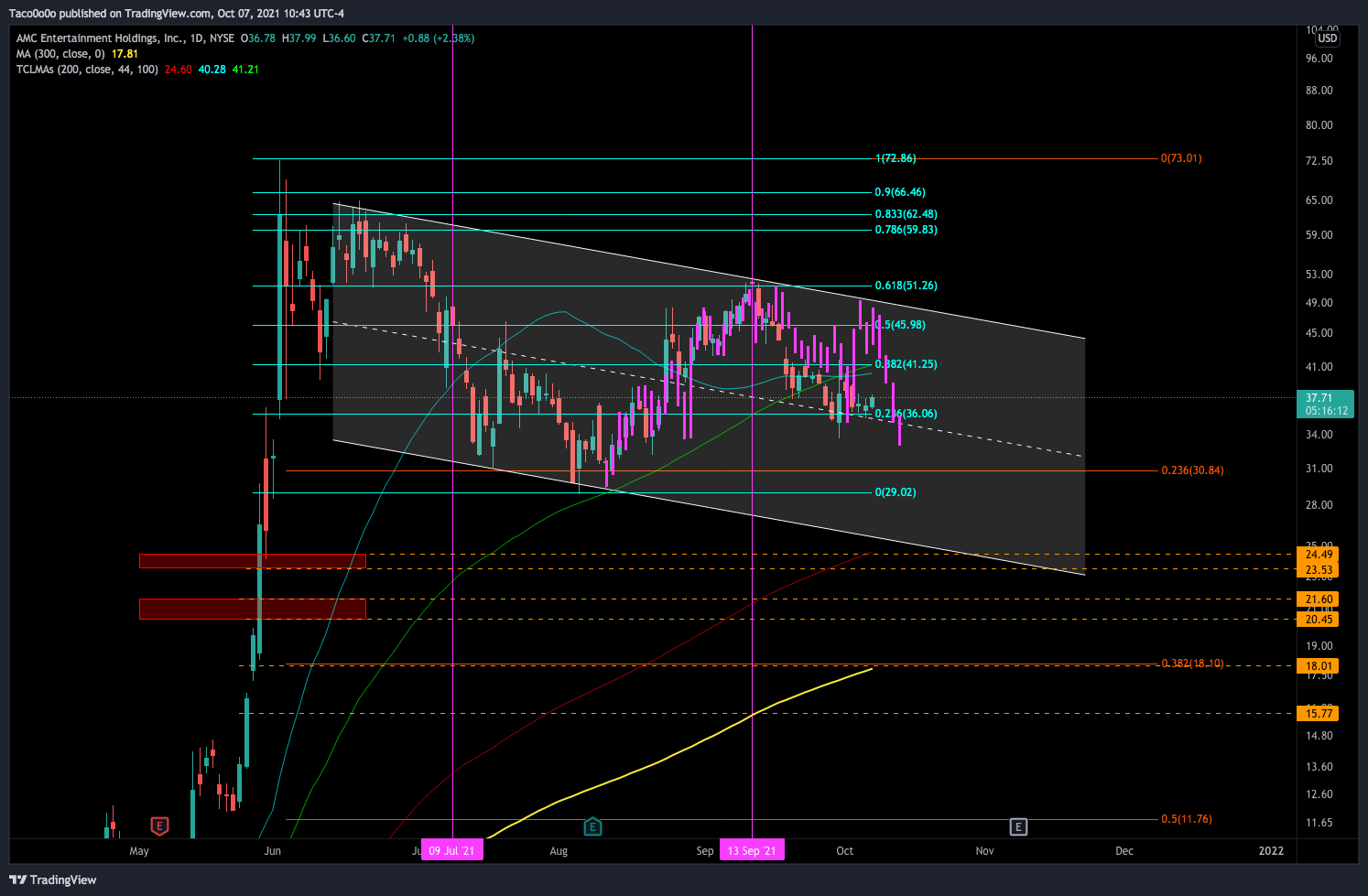
Task: Select the TCLMAs (200, close, 44, 100) legend
Action: (87, 70)
